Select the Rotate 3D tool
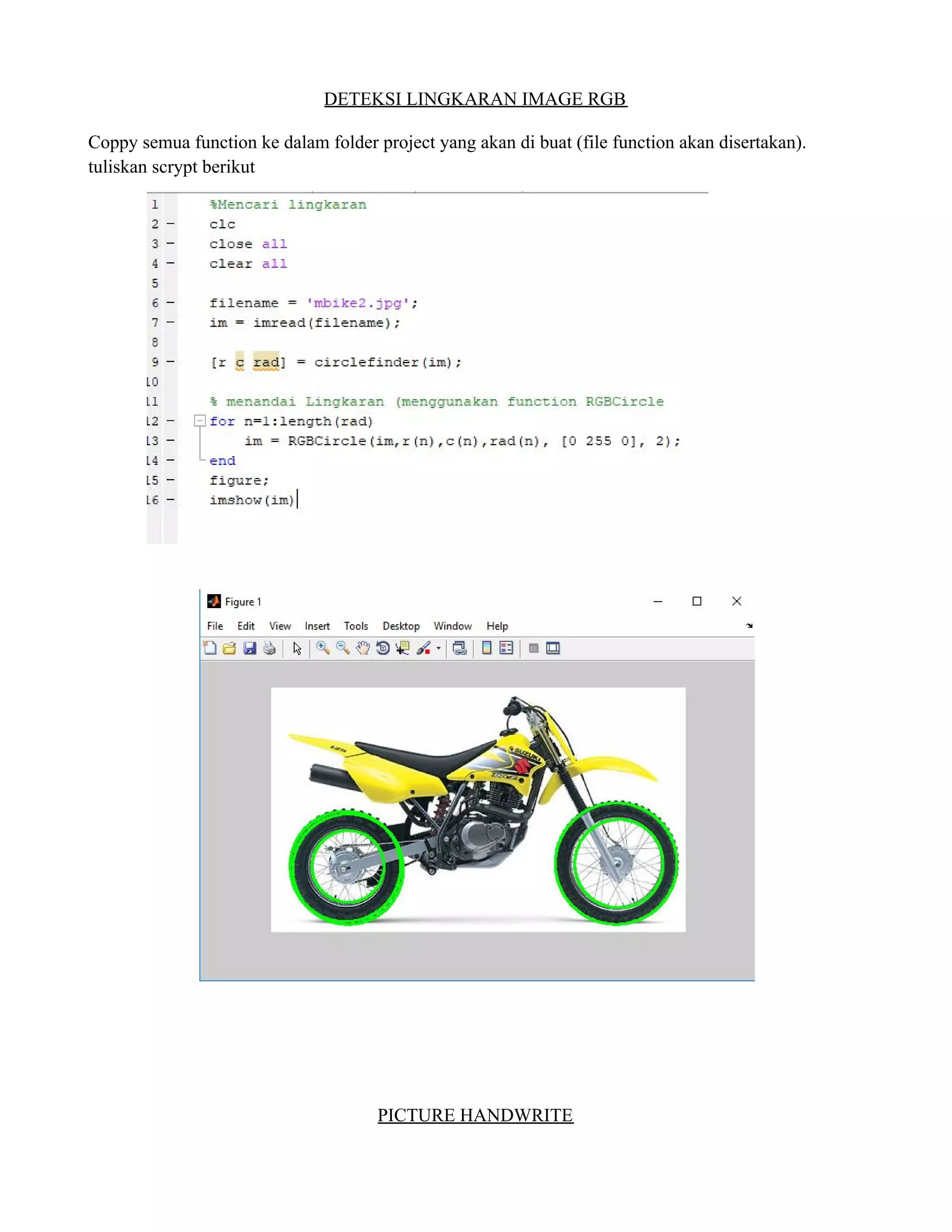 point(383,648)
